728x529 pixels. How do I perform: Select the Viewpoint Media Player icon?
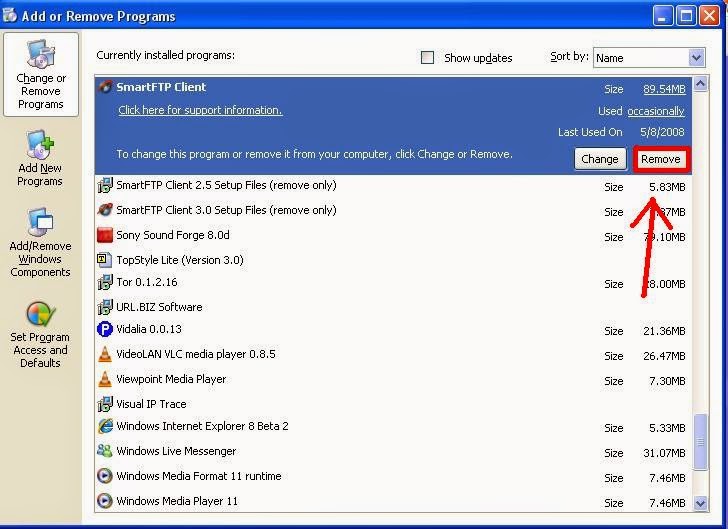(x=105, y=379)
